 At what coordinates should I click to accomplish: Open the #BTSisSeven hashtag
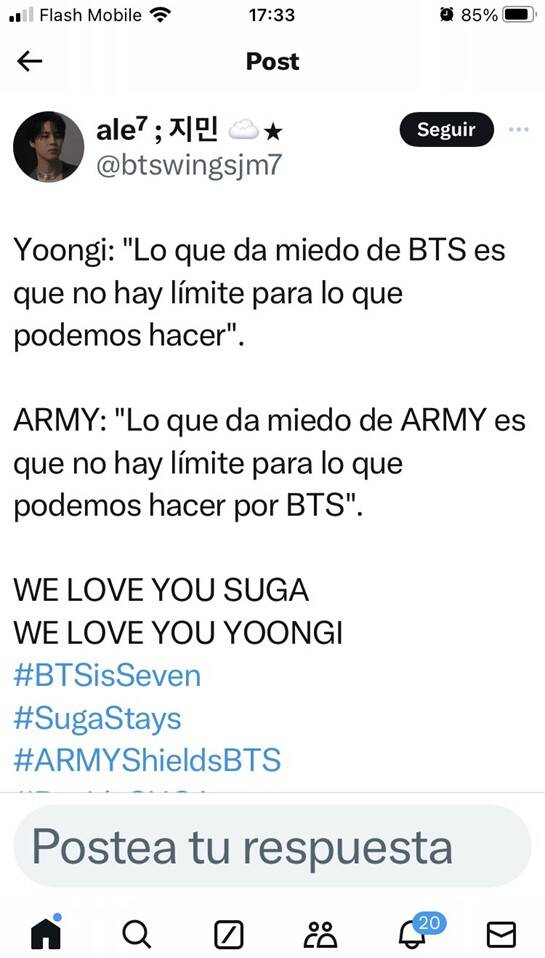pyautogui.click(x=107, y=676)
